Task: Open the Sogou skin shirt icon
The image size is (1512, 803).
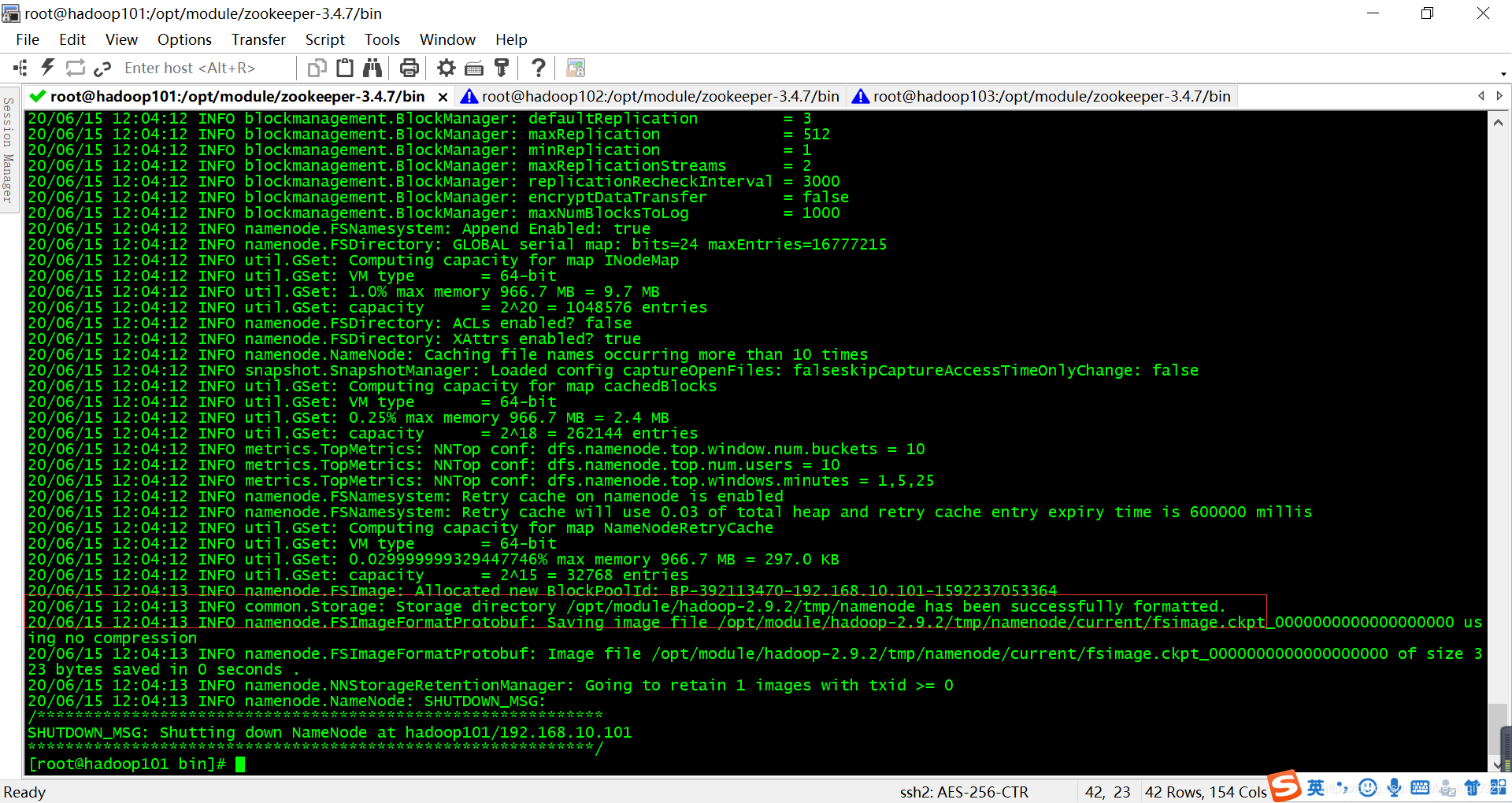Action: click(x=1472, y=788)
